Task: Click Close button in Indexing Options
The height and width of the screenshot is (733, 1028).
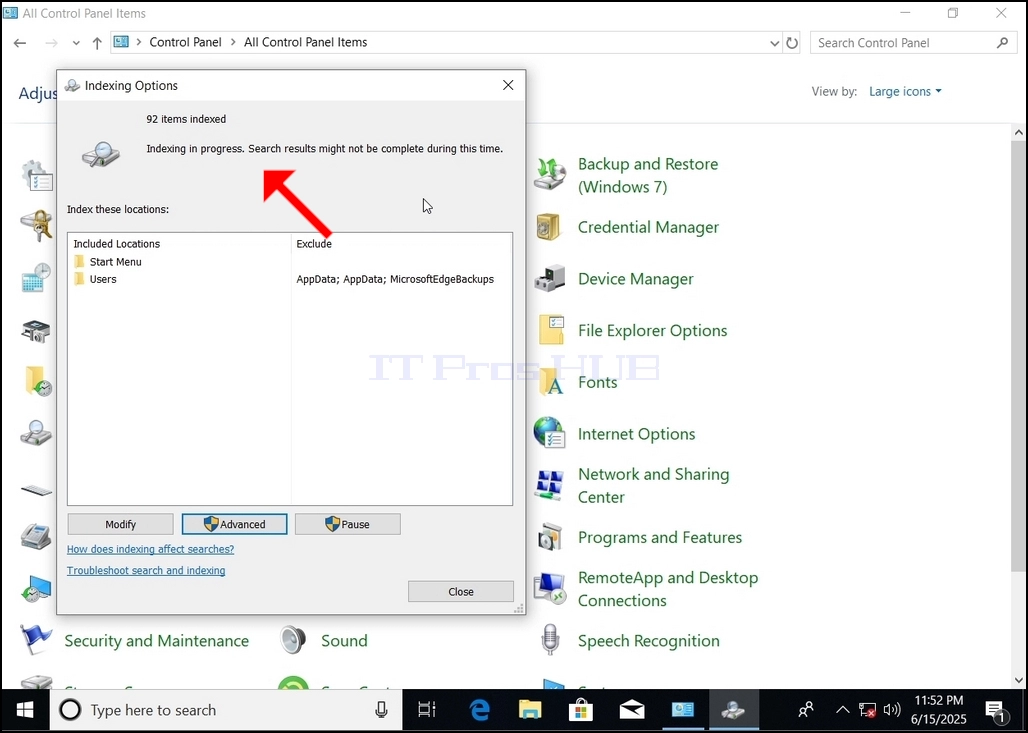Action: (x=461, y=591)
